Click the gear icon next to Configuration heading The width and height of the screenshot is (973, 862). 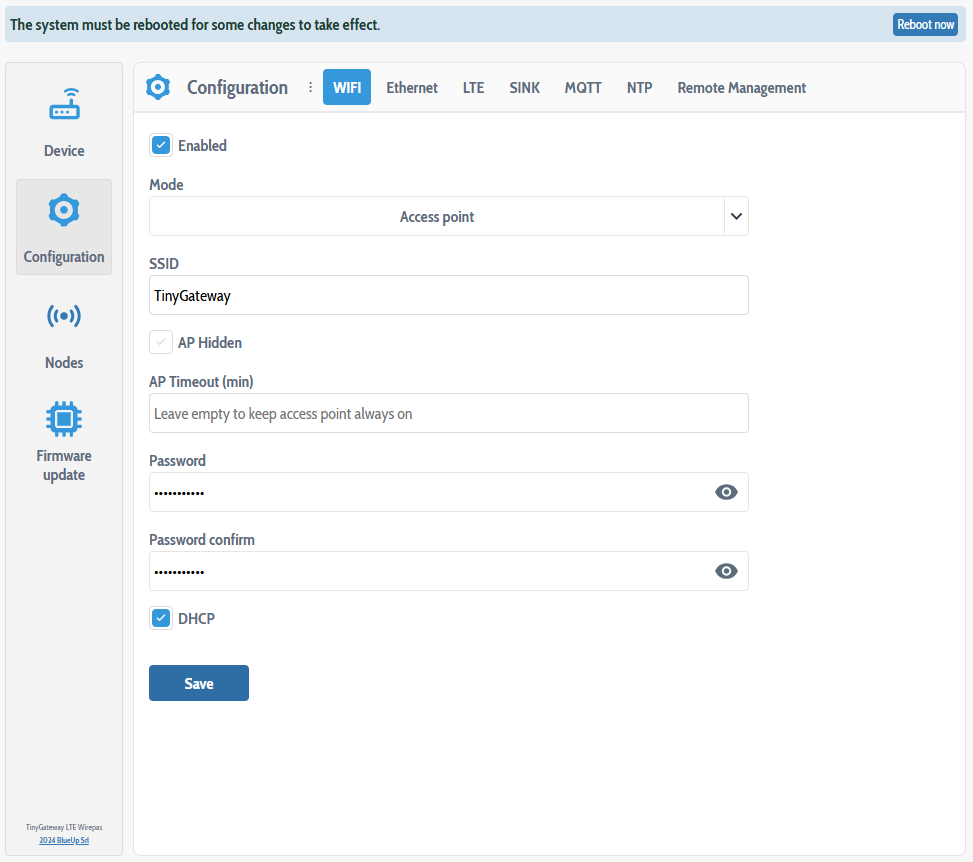point(158,87)
